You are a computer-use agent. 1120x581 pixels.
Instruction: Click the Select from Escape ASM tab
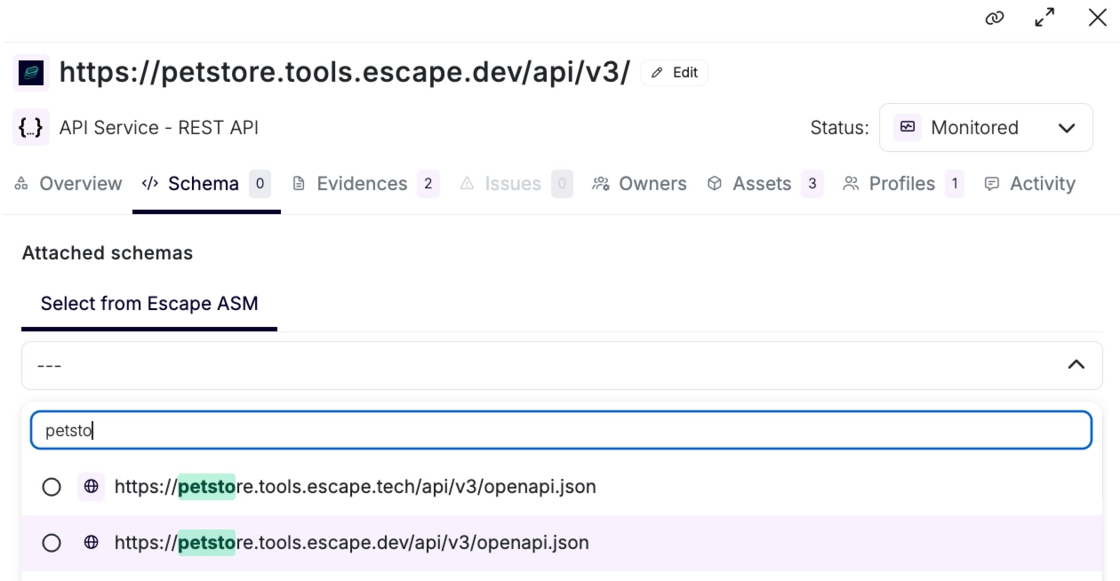149,304
